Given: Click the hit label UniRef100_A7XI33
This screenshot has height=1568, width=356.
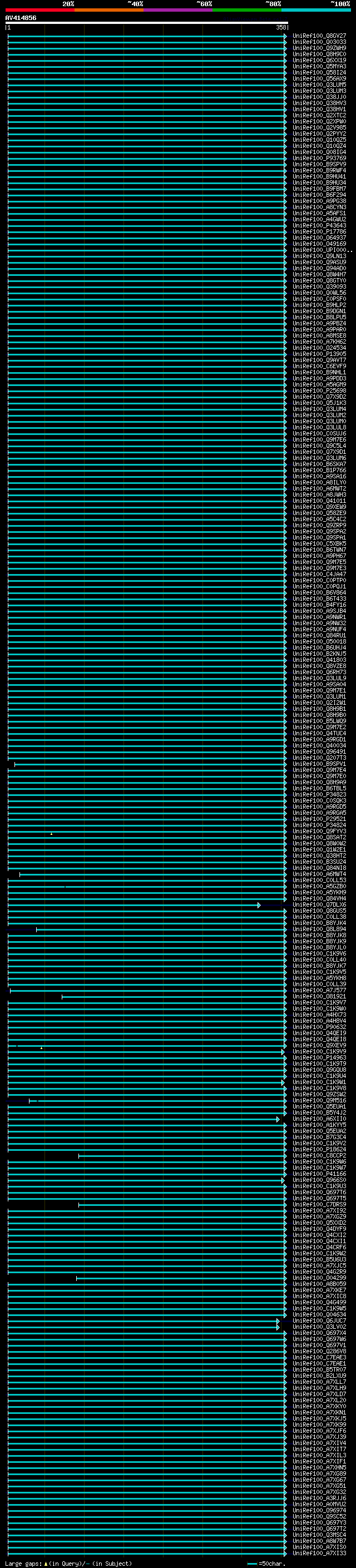Looking at the screenshot, I should click(319, 1553).
